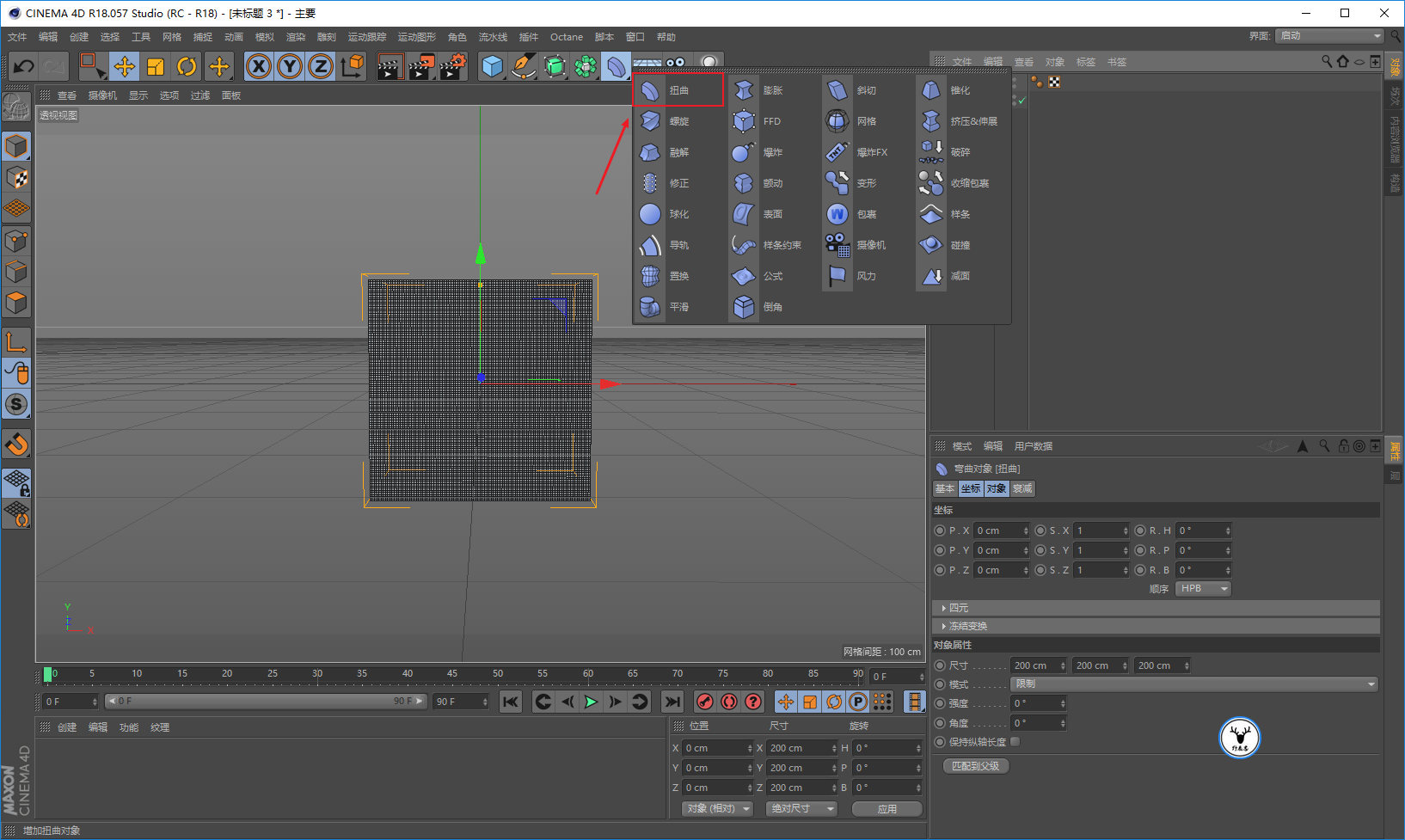1405x840 pixels.
Task: Click the R.B keyframe radio dot
Action: pos(1140,570)
